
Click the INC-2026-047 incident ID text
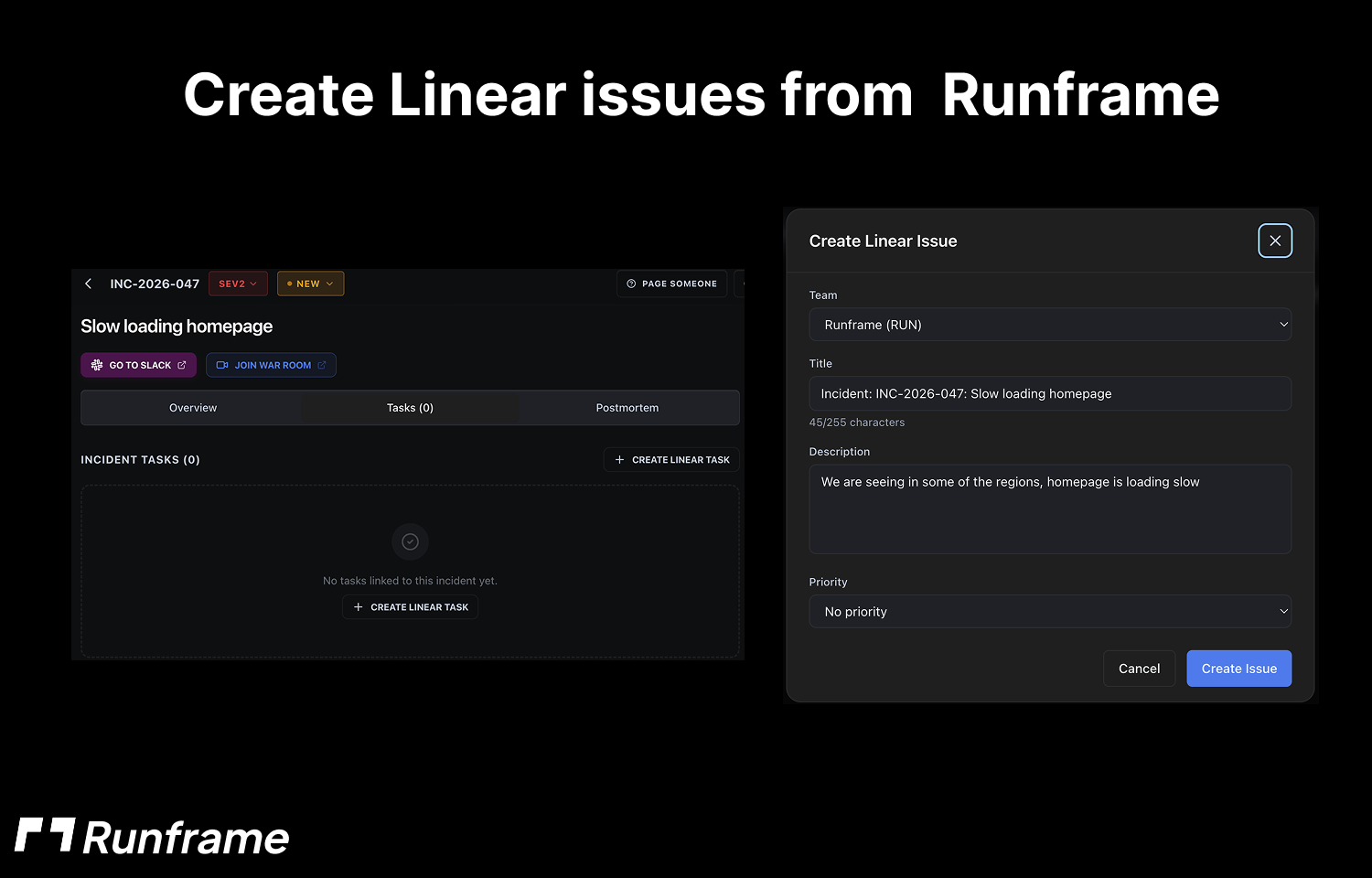pos(155,284)
